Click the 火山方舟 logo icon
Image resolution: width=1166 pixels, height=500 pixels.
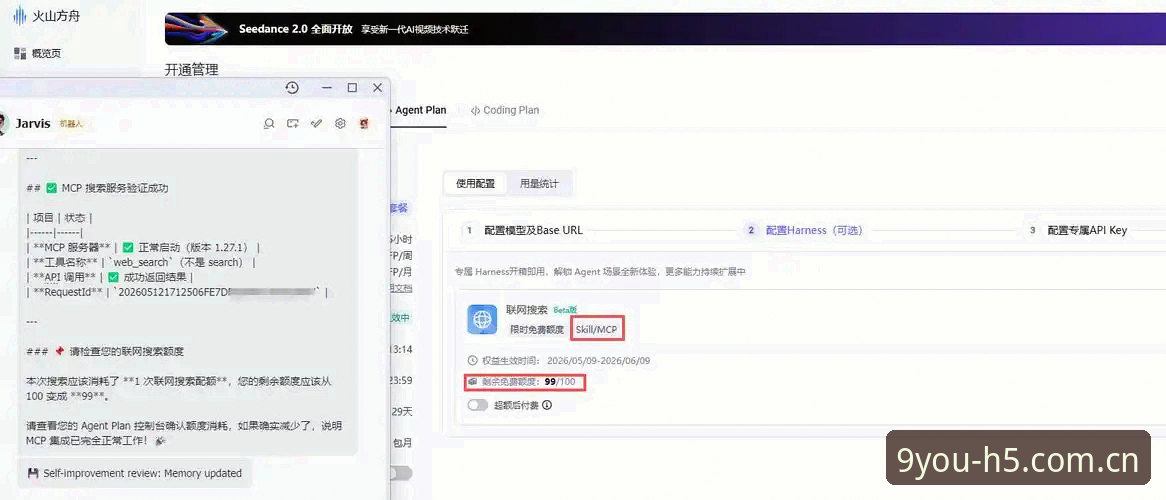19,15
